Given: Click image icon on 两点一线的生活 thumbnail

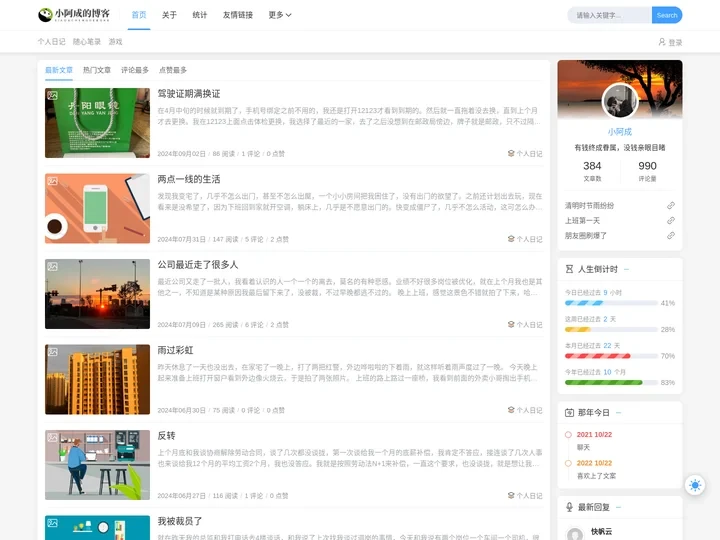Looking at the screenshot, I should pos(52,181).
